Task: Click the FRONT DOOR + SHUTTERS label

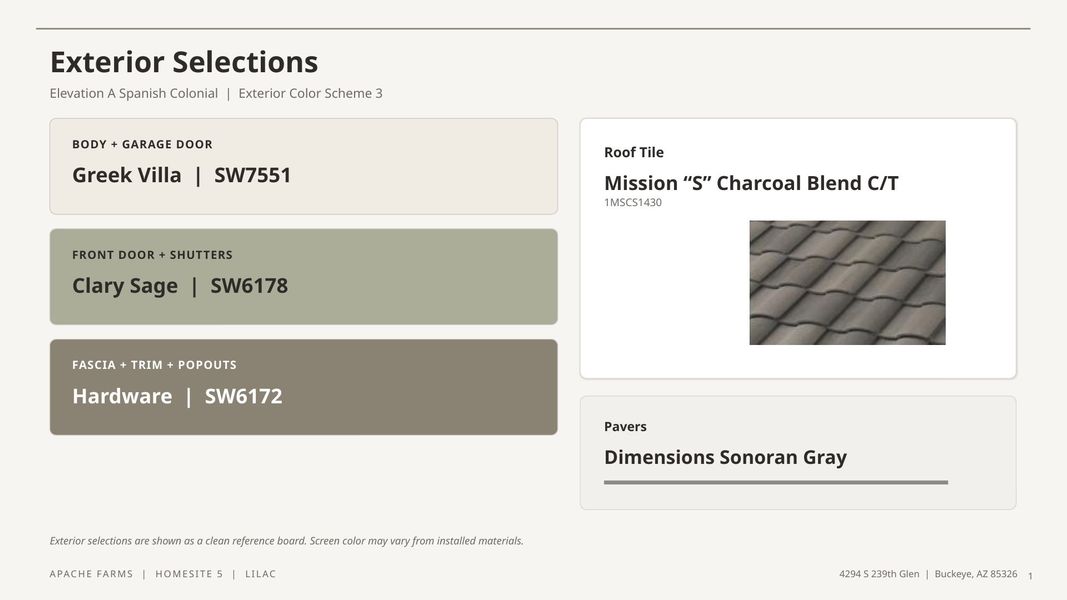Action: click(152, 255)
